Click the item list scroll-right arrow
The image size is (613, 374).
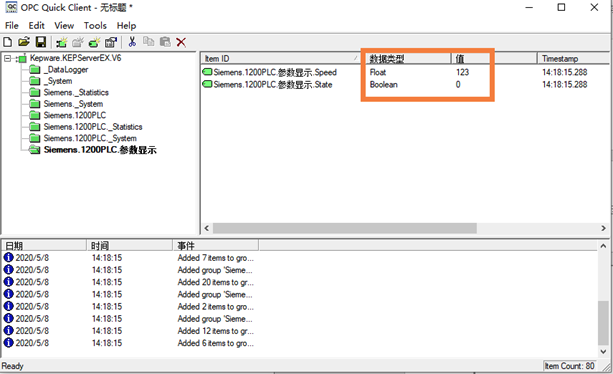(x=603, y=228)
